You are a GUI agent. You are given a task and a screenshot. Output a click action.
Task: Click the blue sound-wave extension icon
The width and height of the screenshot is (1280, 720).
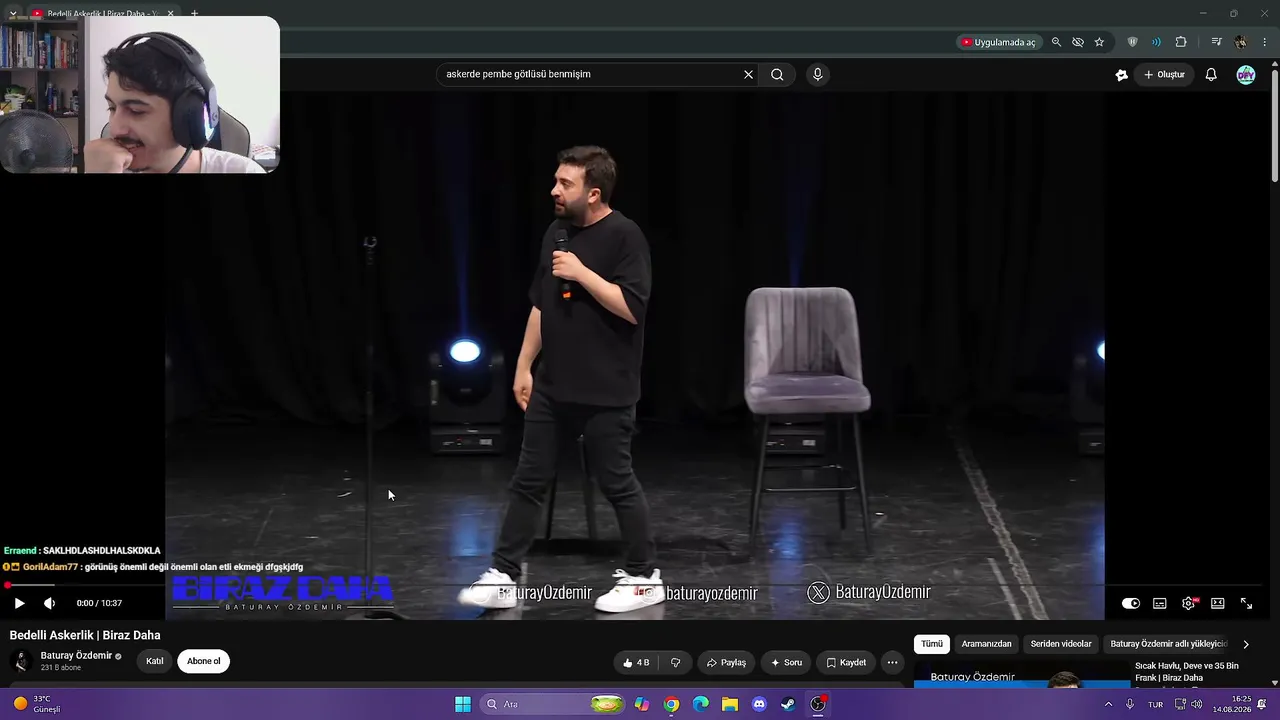(1156, 42)
